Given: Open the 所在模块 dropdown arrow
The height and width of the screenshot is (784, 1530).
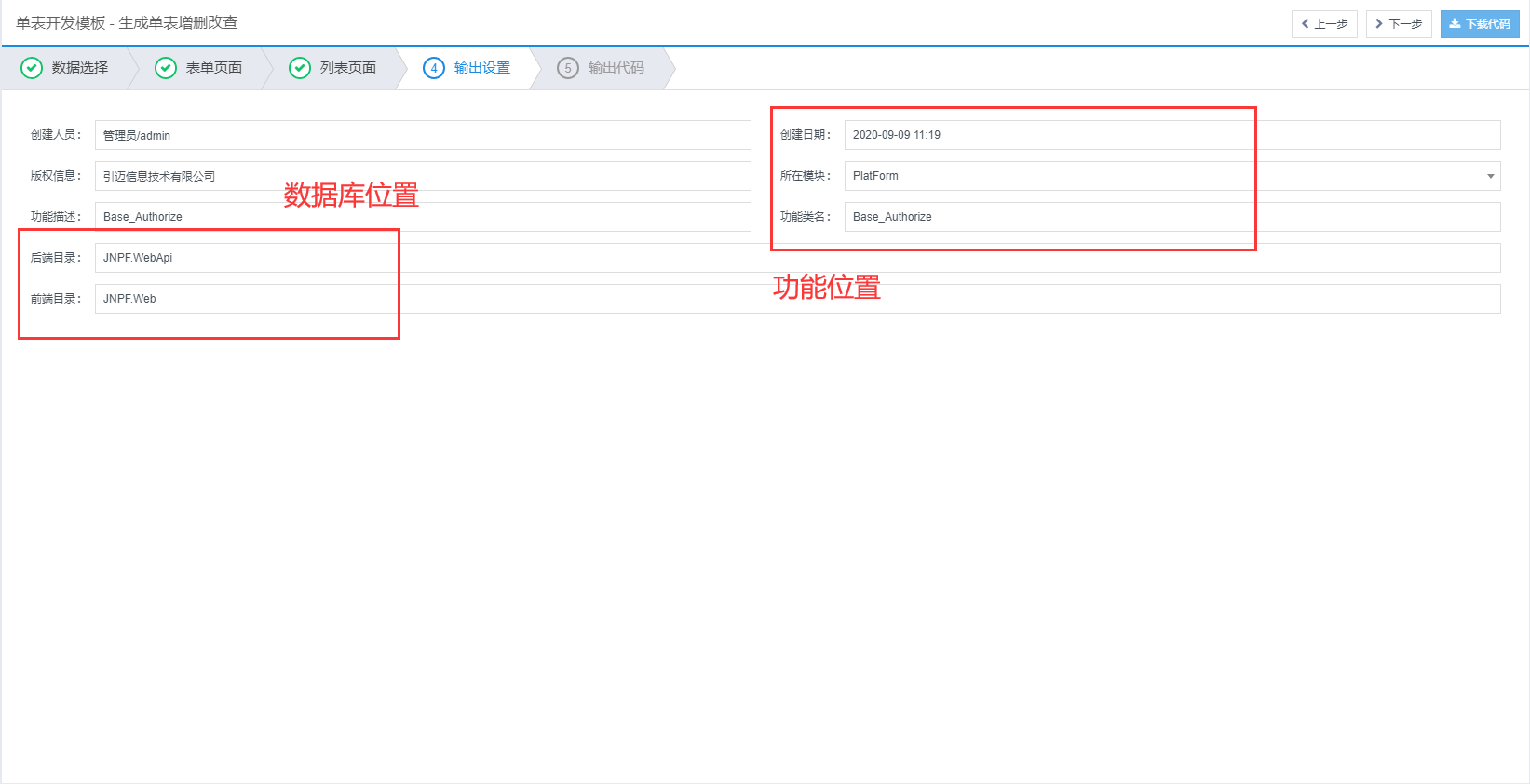Looking at the screenshot, I should coord(1490,176).
